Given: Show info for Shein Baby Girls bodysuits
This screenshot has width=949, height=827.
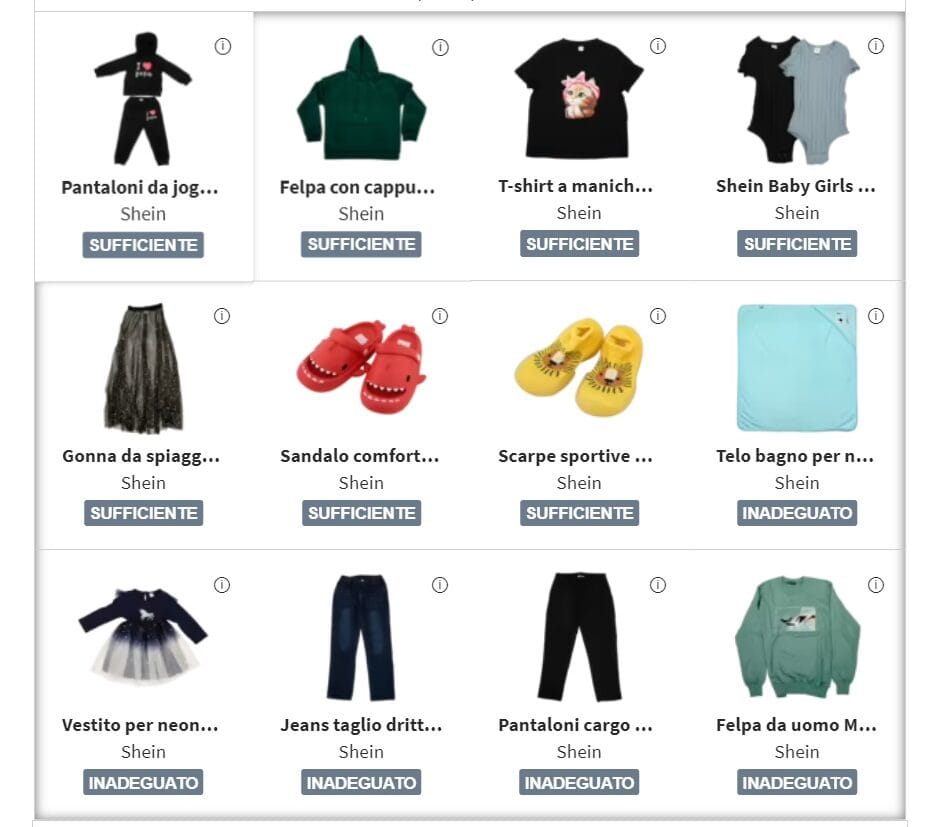Looking at the screenshot, I should (876, 45).
